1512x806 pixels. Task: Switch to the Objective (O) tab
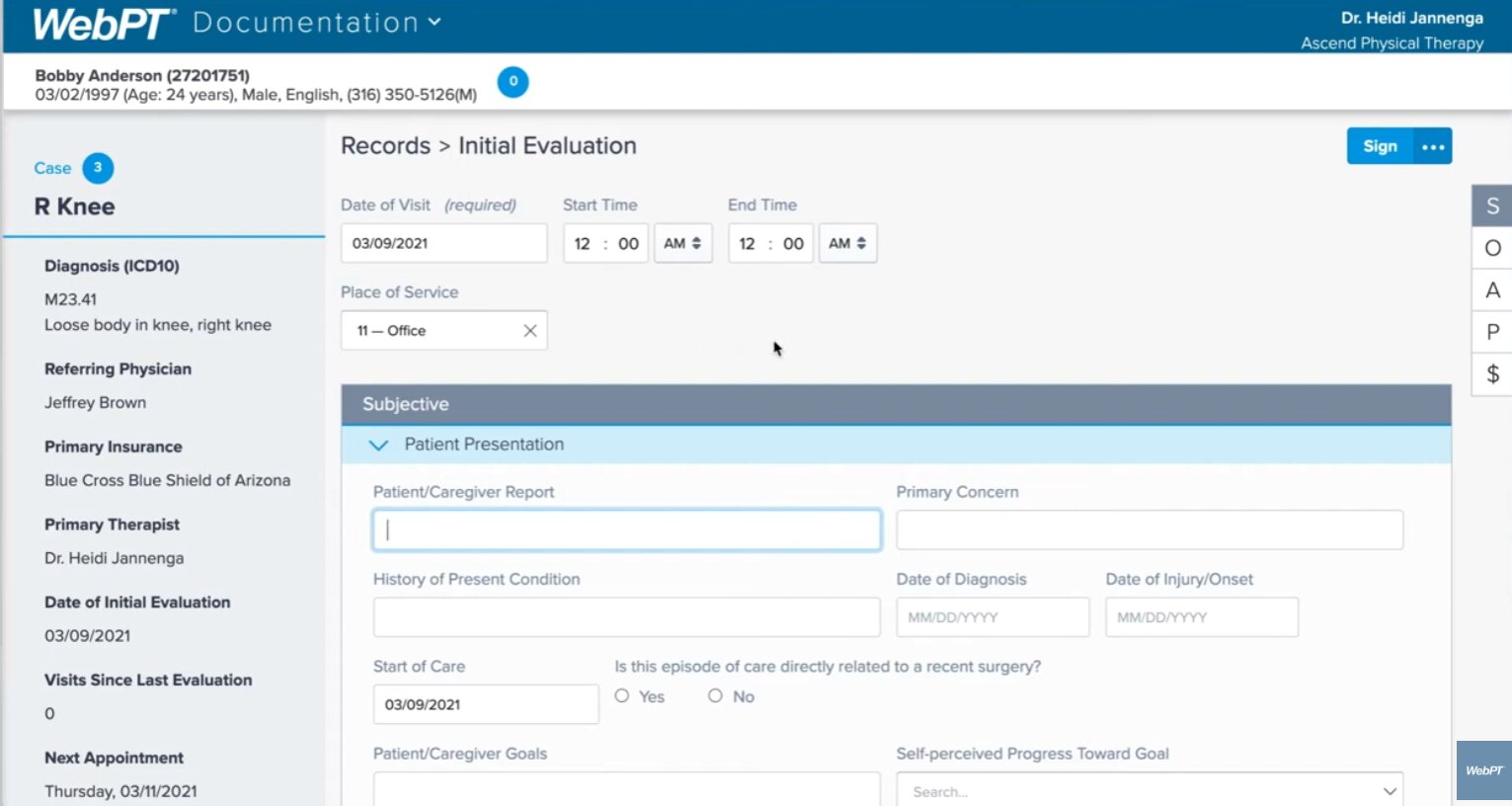[1492, 248]
